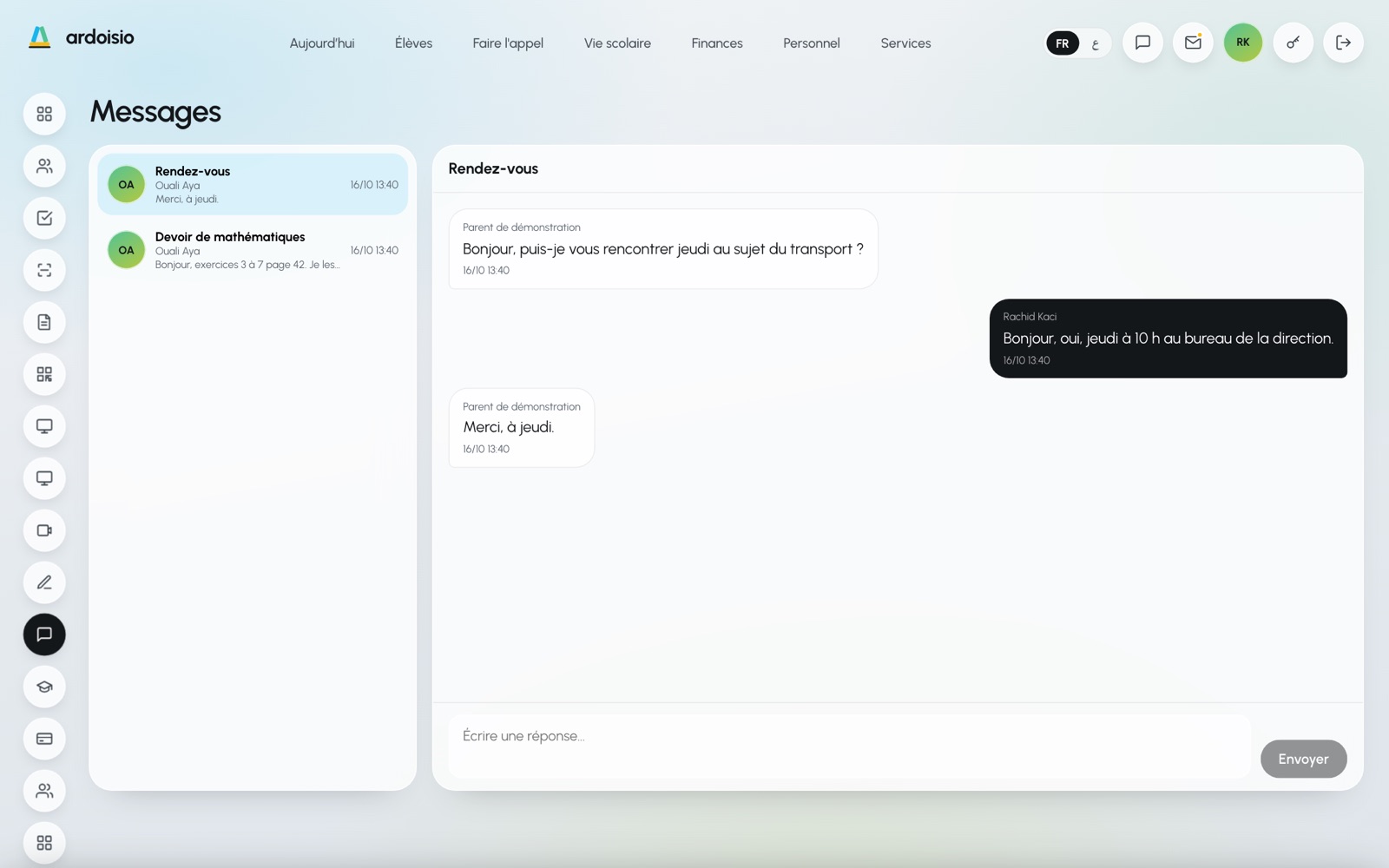Open the Services menu
1389x868 pixels.
[x=905, y=43]
